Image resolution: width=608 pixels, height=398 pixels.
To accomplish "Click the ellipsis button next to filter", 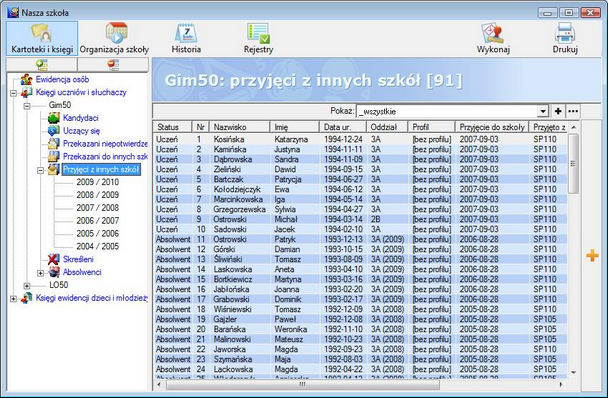I will (573, 111).
